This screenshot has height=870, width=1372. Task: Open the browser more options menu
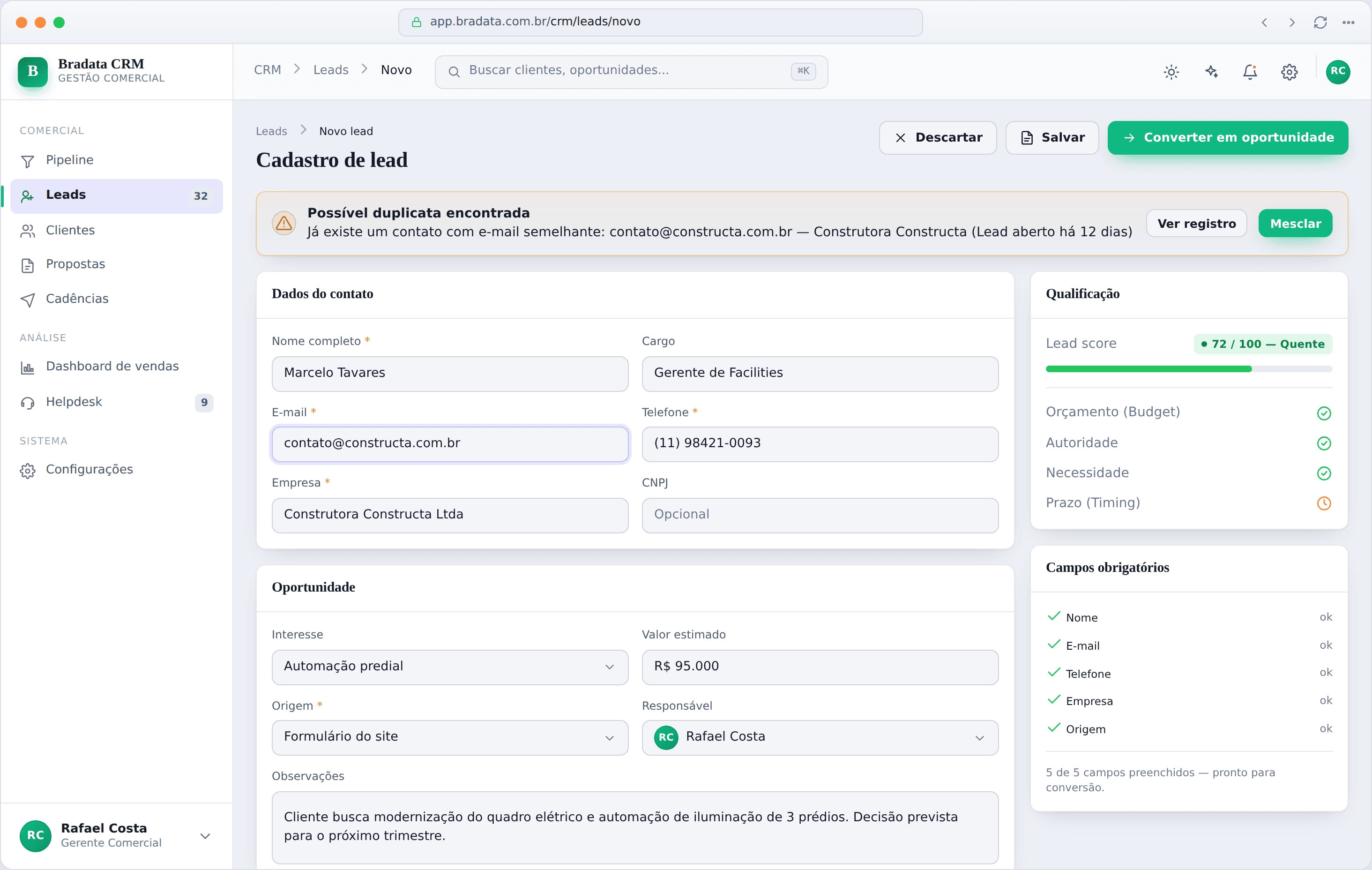(1348, 22)
